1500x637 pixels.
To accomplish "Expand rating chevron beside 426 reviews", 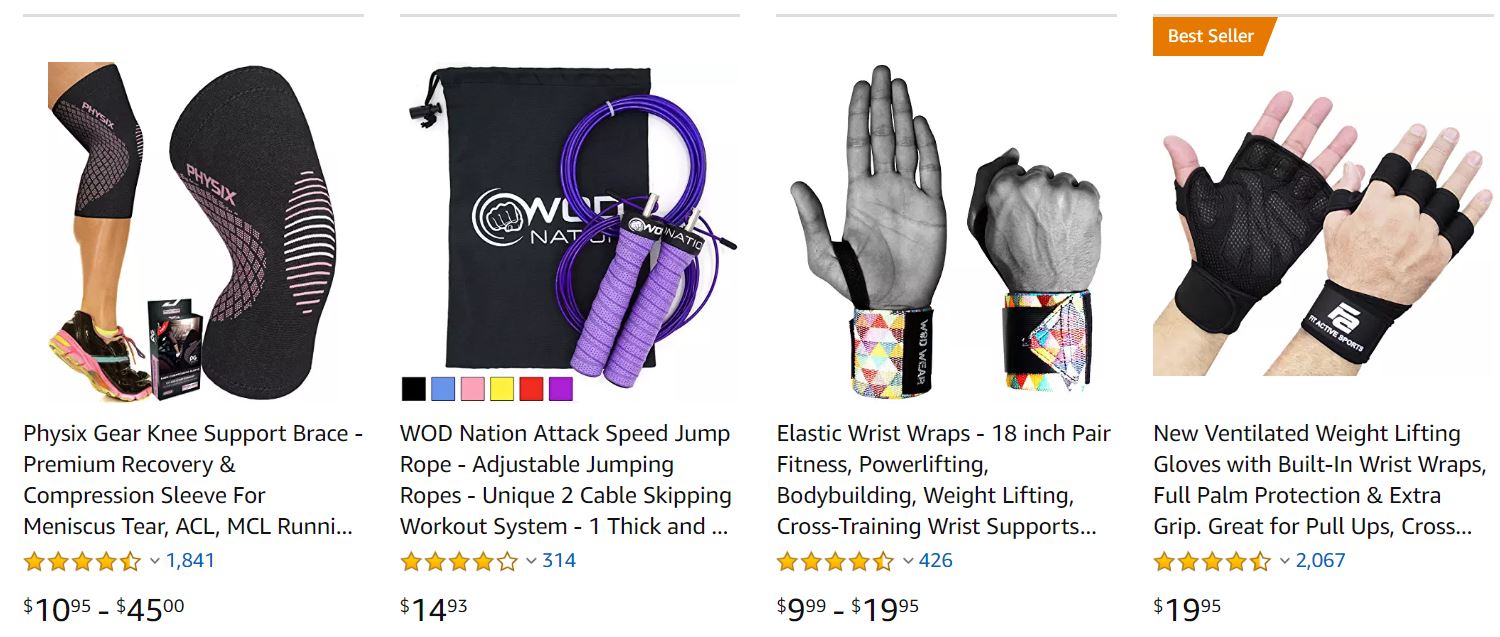I will click(908, 561).
